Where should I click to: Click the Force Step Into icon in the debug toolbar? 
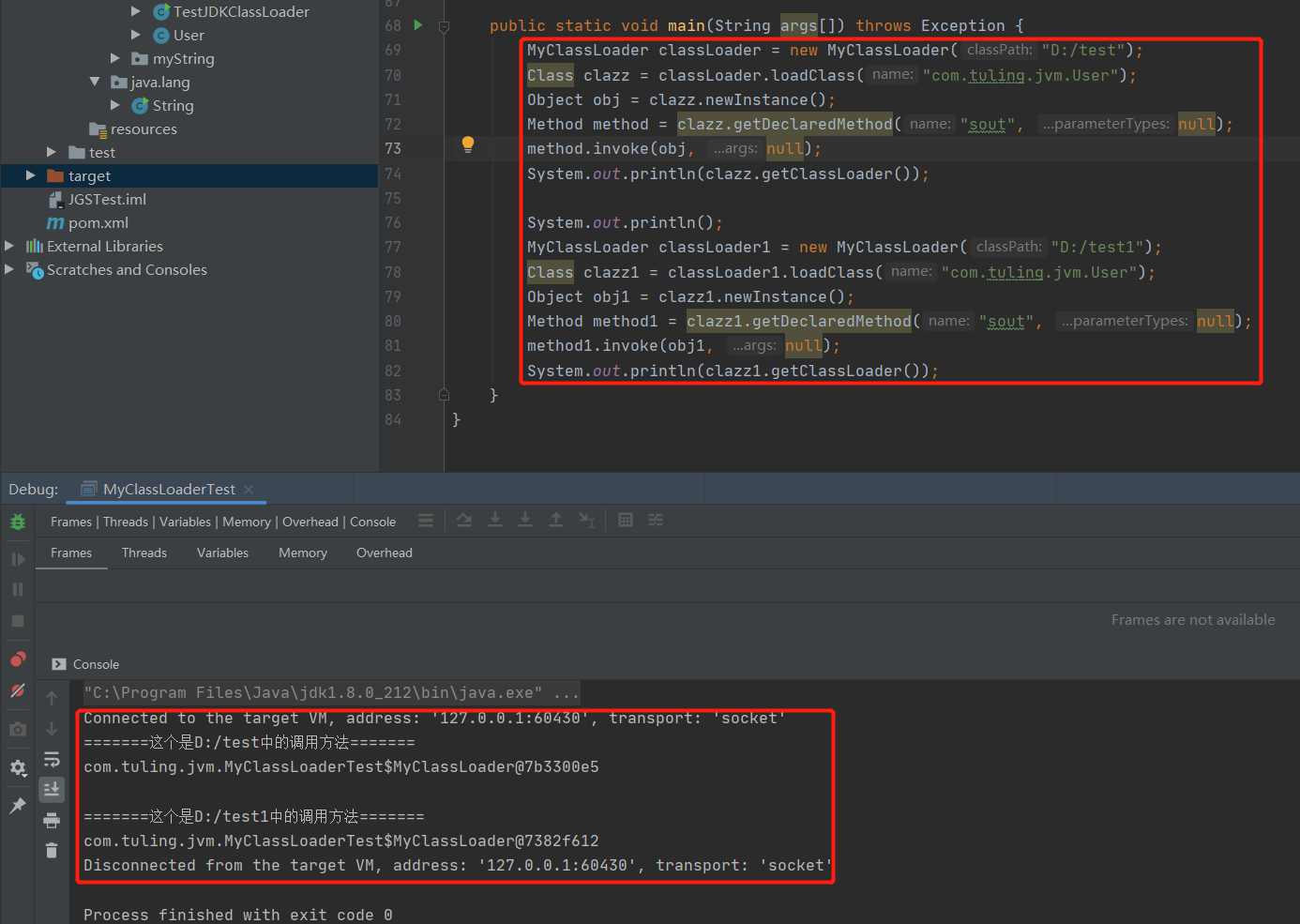point(525,520)
